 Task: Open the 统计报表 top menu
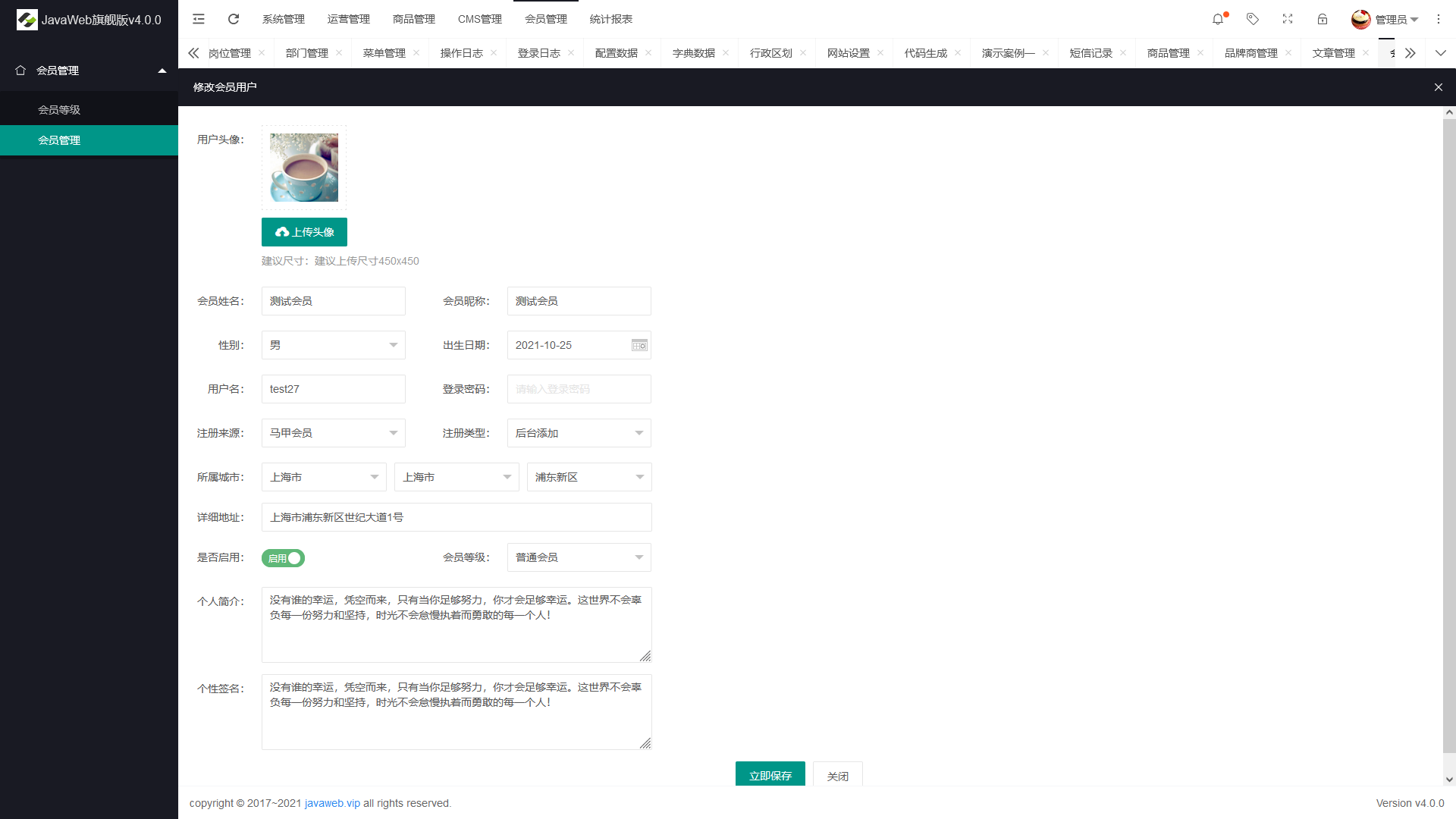[611, 19]
